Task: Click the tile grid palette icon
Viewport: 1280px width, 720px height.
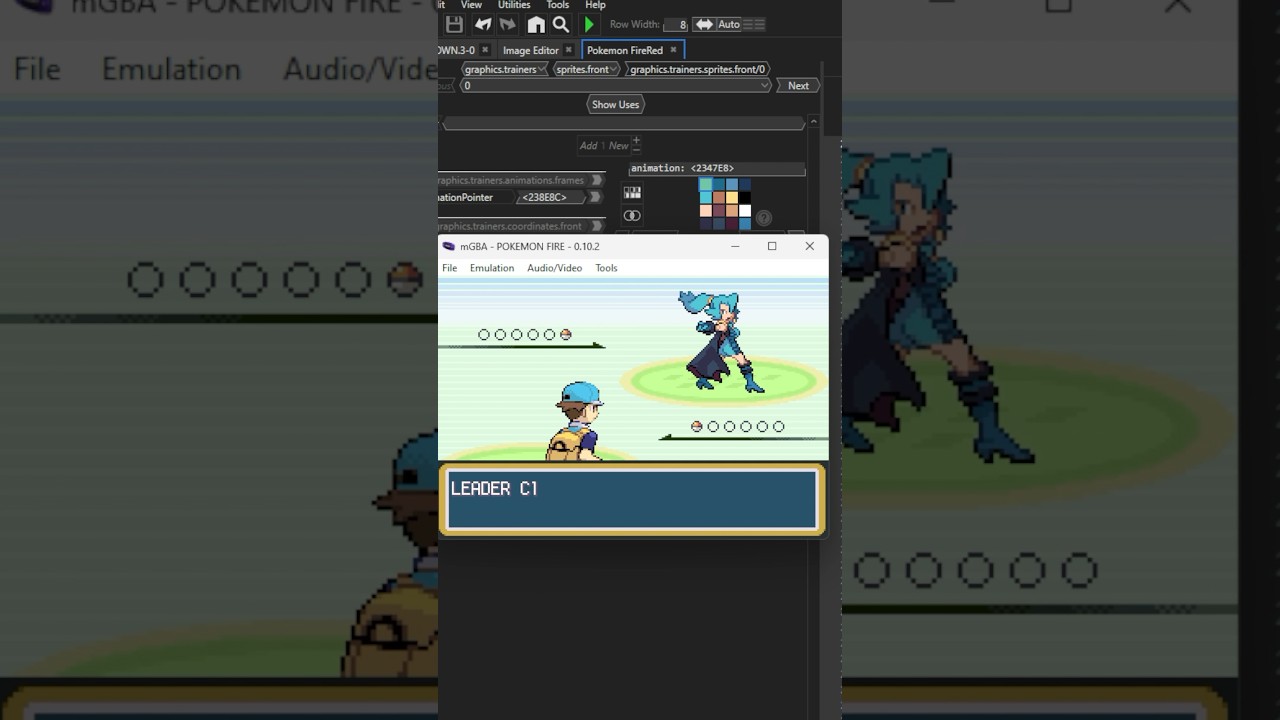Action: tap(632, 193)
